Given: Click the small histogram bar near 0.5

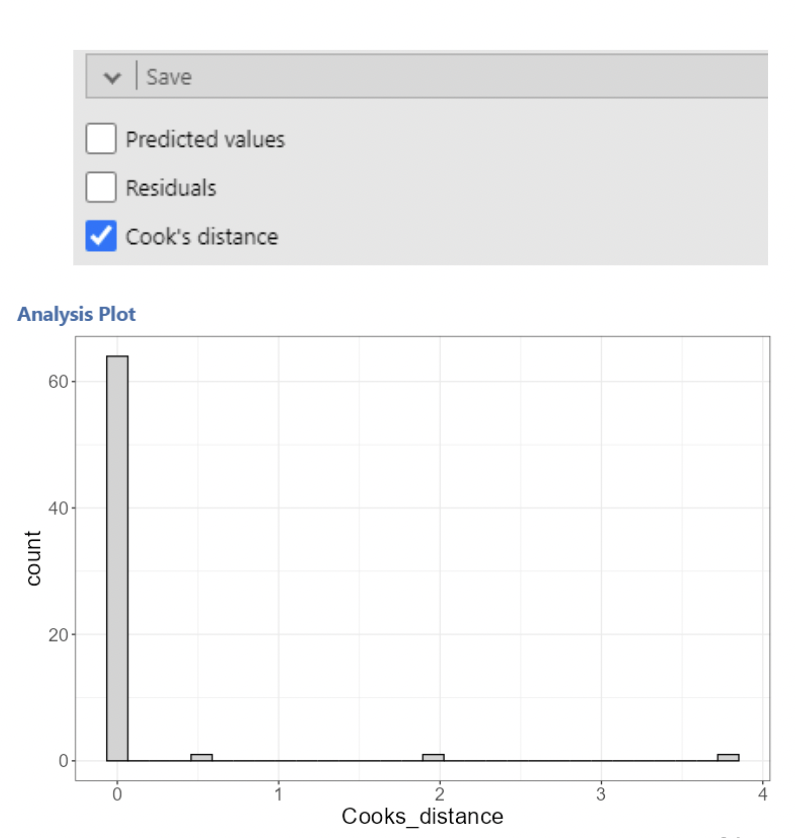Looking at the screenshot, I should [x=201, y=757].
